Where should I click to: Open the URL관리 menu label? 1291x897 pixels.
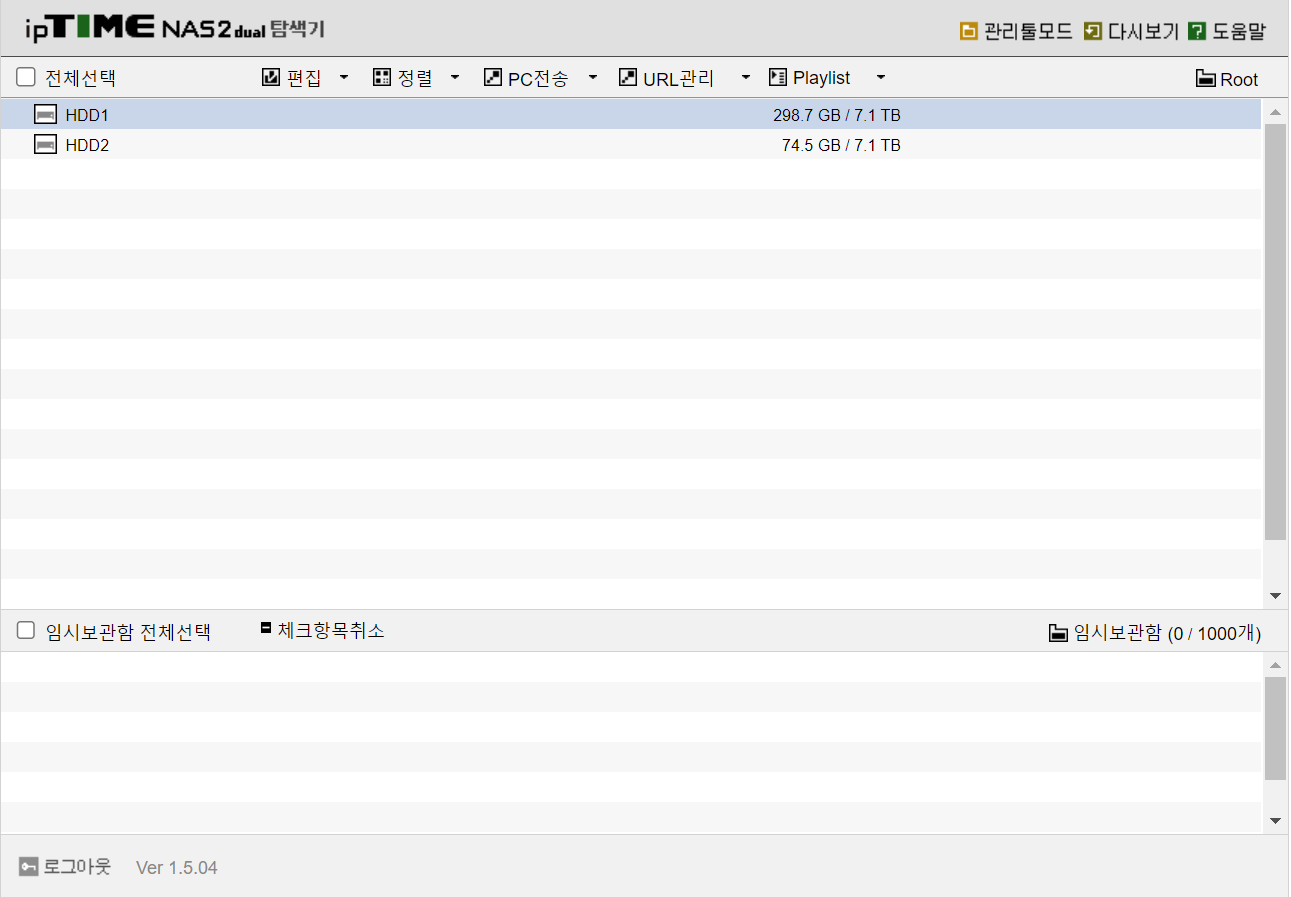pyautogui.click(x=678, y=78)
